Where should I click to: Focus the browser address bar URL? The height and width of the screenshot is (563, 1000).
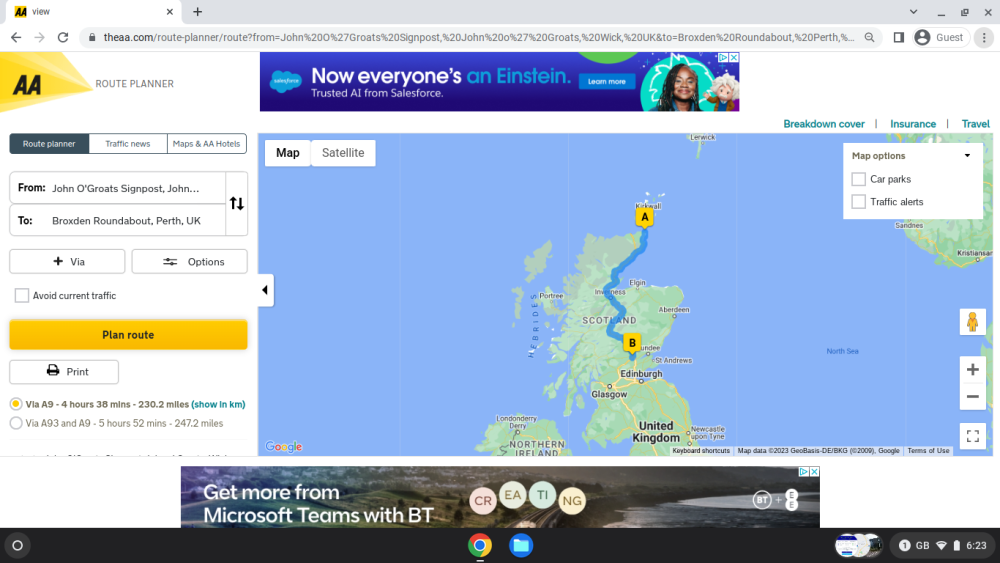(x=478, y=38)
